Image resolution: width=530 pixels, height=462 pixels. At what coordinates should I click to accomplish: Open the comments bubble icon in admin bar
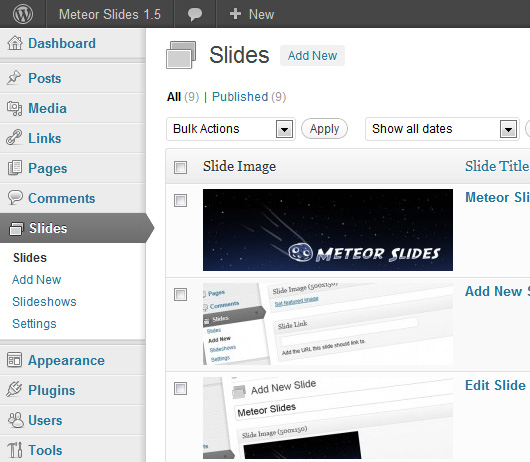(195, 15)
